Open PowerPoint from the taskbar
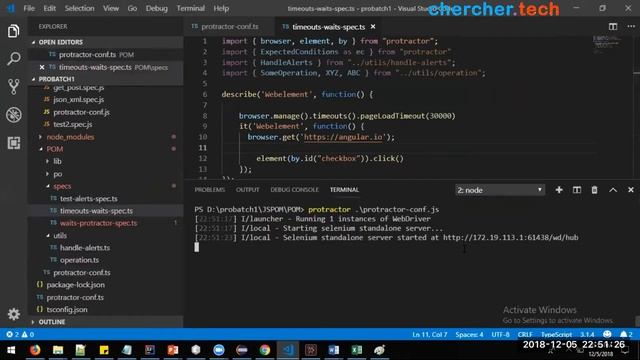Image resolution: width=640 pixels, height=360 pixels. tap(173, 350)
